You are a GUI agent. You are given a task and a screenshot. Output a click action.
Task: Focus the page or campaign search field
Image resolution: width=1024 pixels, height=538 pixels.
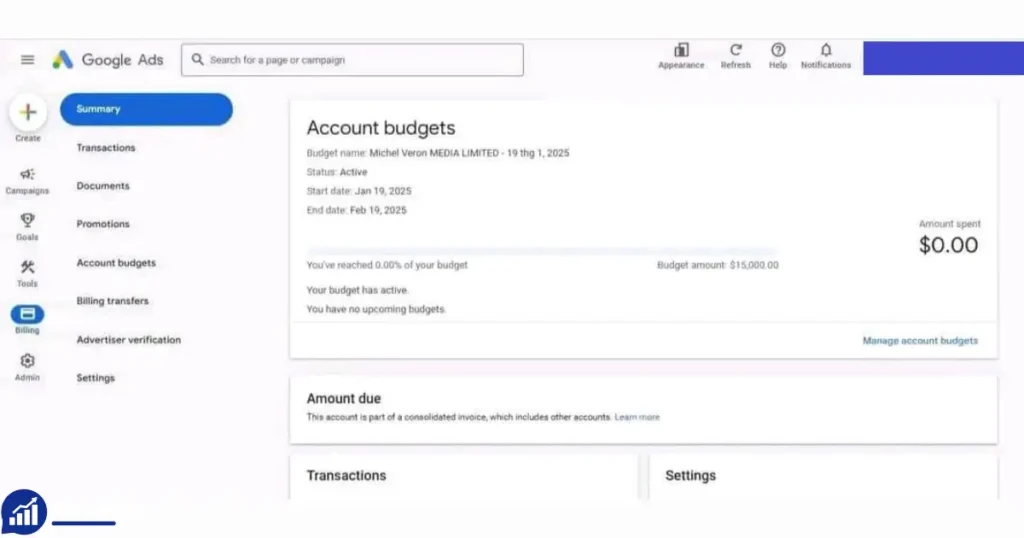pos(352,59)
